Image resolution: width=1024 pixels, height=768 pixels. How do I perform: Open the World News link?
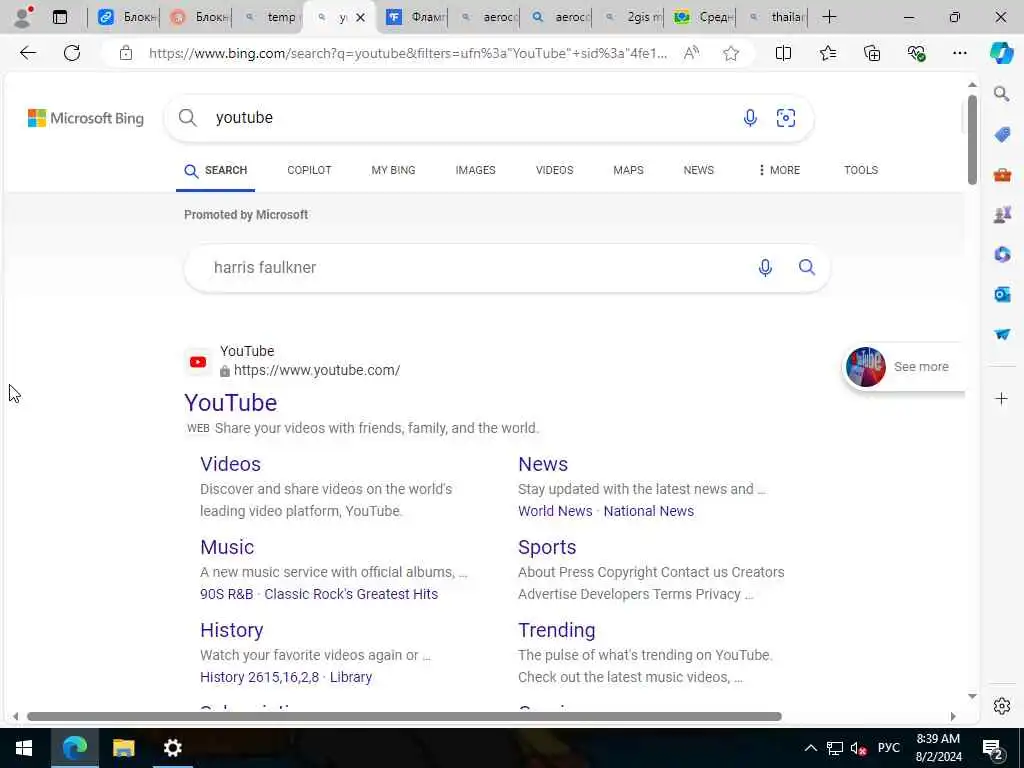[555, 511]
